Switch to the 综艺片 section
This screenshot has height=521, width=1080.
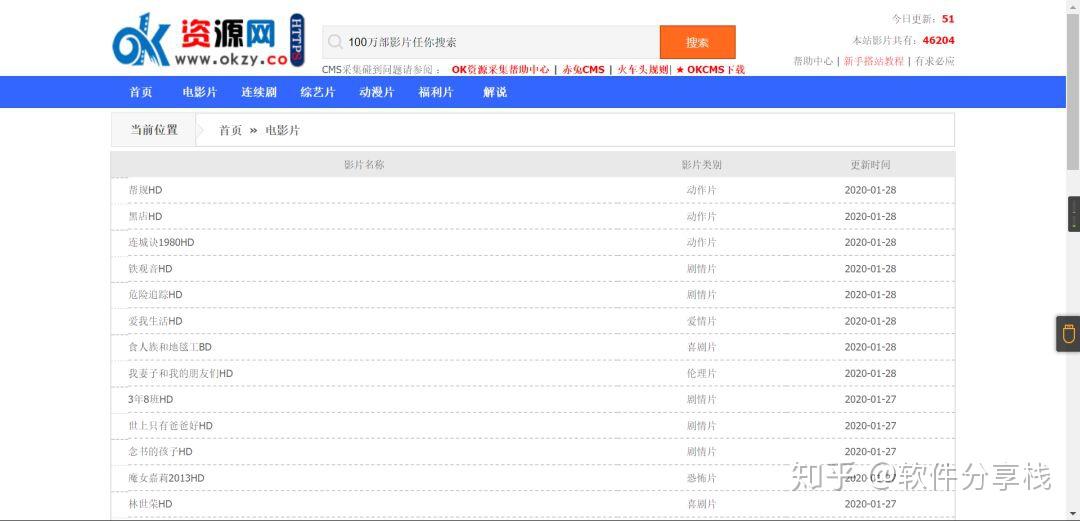tap(317, 92)
